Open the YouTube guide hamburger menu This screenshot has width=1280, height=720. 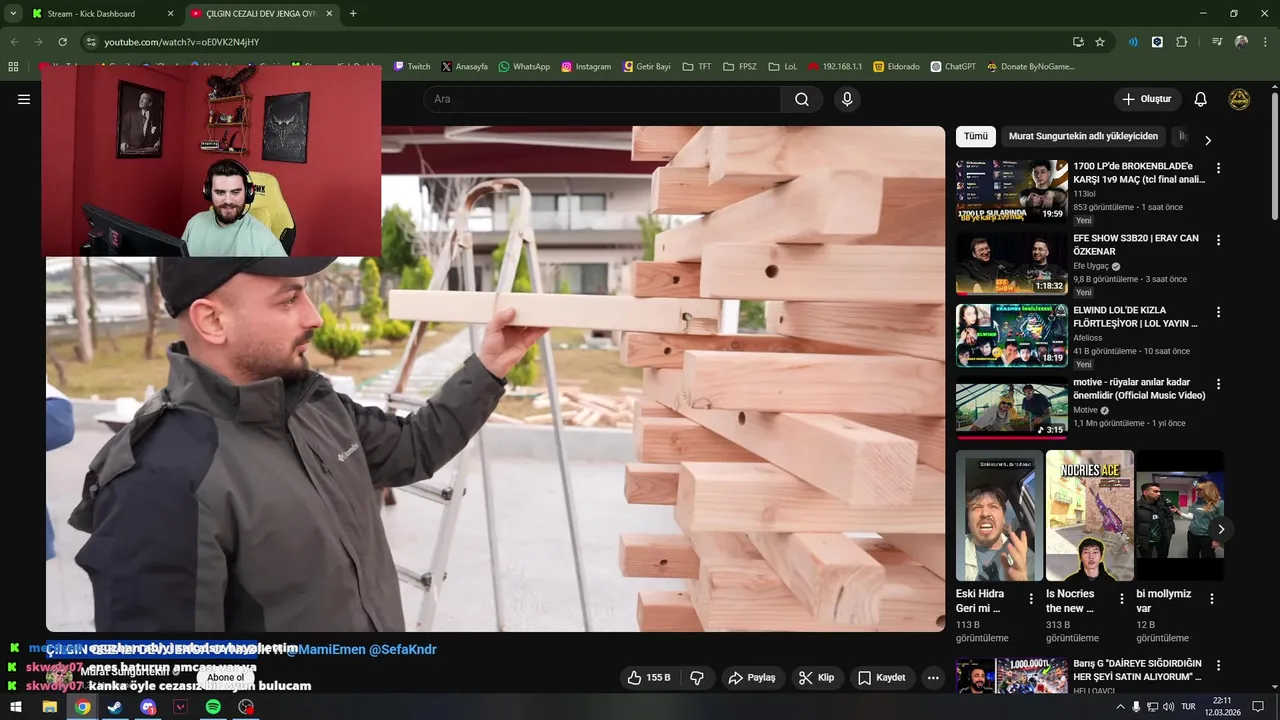pyautogui.click(x=24, y=99)
